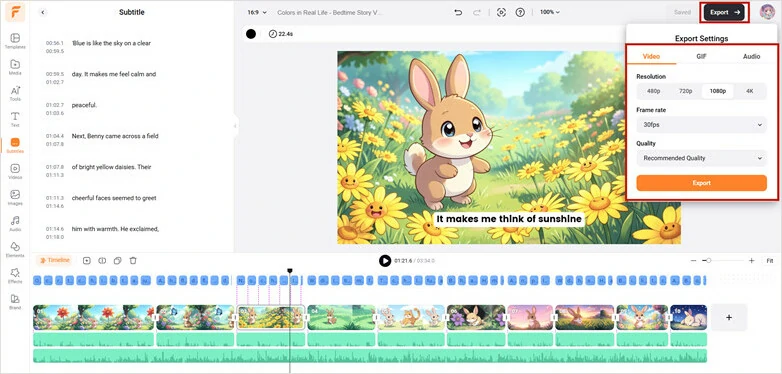Image resolution: width=782 pixels, height=374 pixels.
Task: Open the 100% zoom dropdown
Action: coord(550,12)
